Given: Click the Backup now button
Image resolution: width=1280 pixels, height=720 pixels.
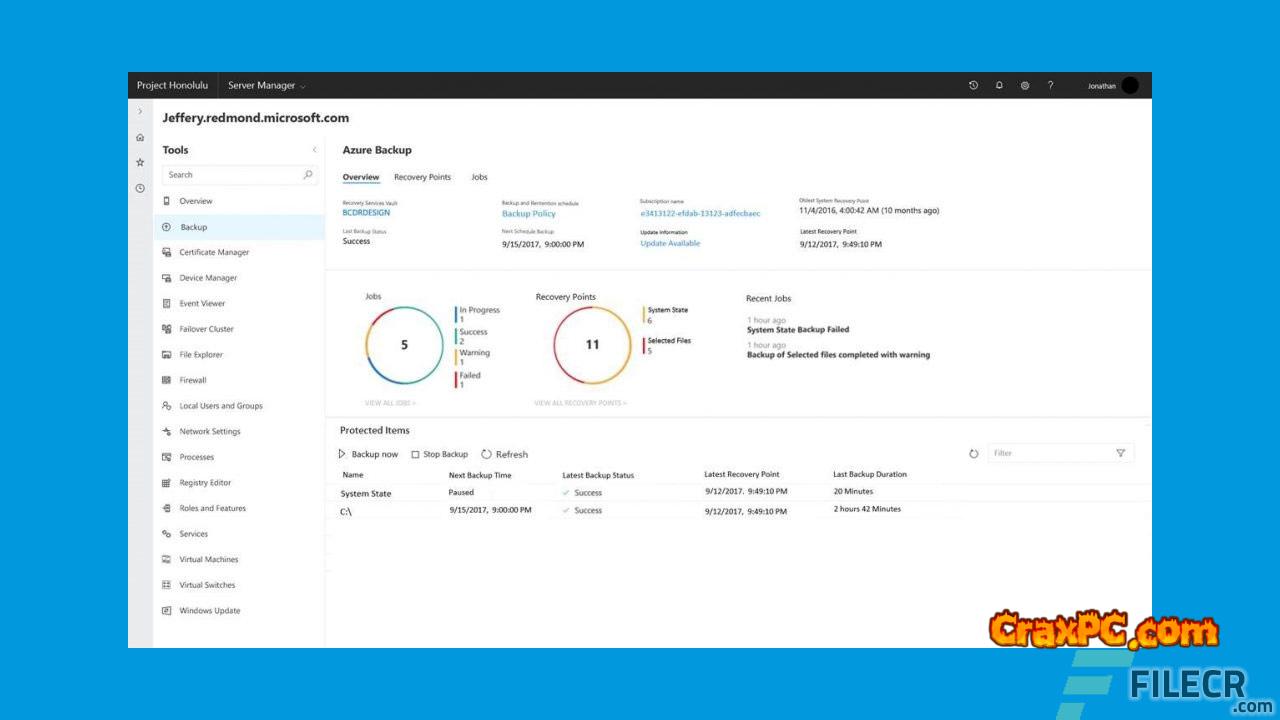Looking at the screenshot, I should [368, 454].
